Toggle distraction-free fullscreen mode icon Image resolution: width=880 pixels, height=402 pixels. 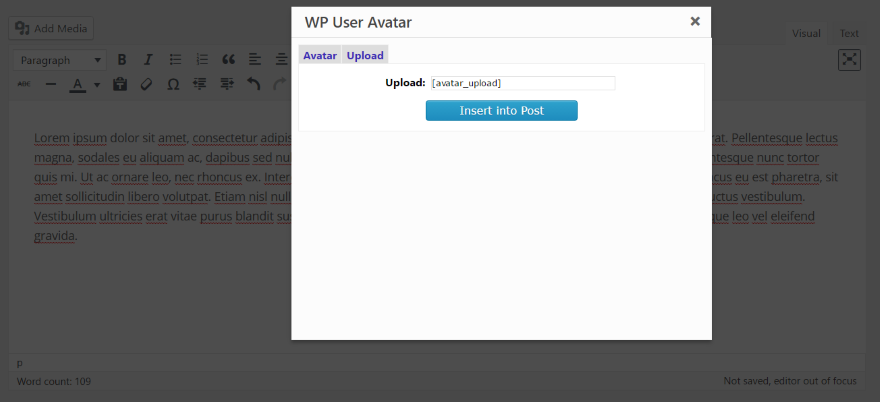point(849,60)
